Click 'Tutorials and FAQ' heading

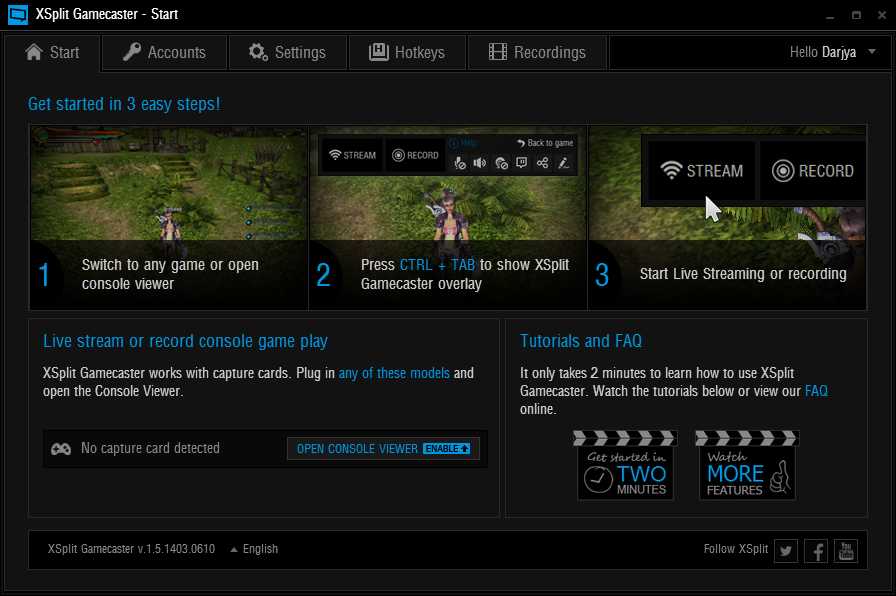point(581,341)
